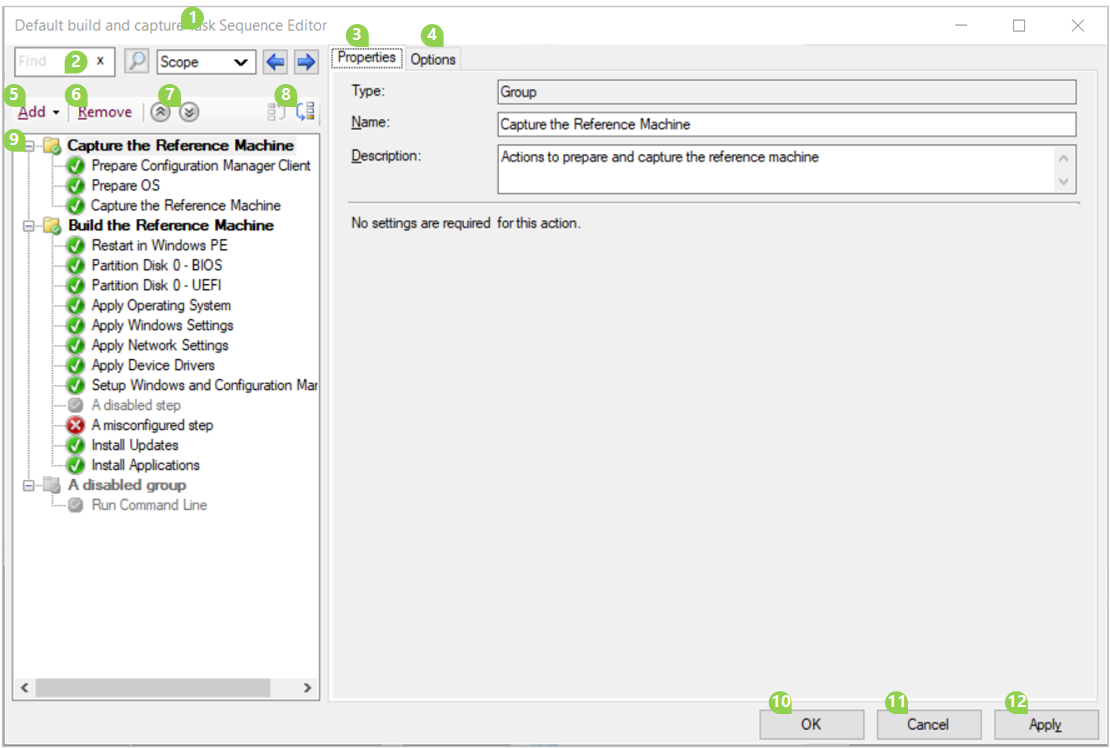Click the blue jump-to-step toolbar icon
The height and width of the screenshot is (748, 1110).
pos(305,111)
